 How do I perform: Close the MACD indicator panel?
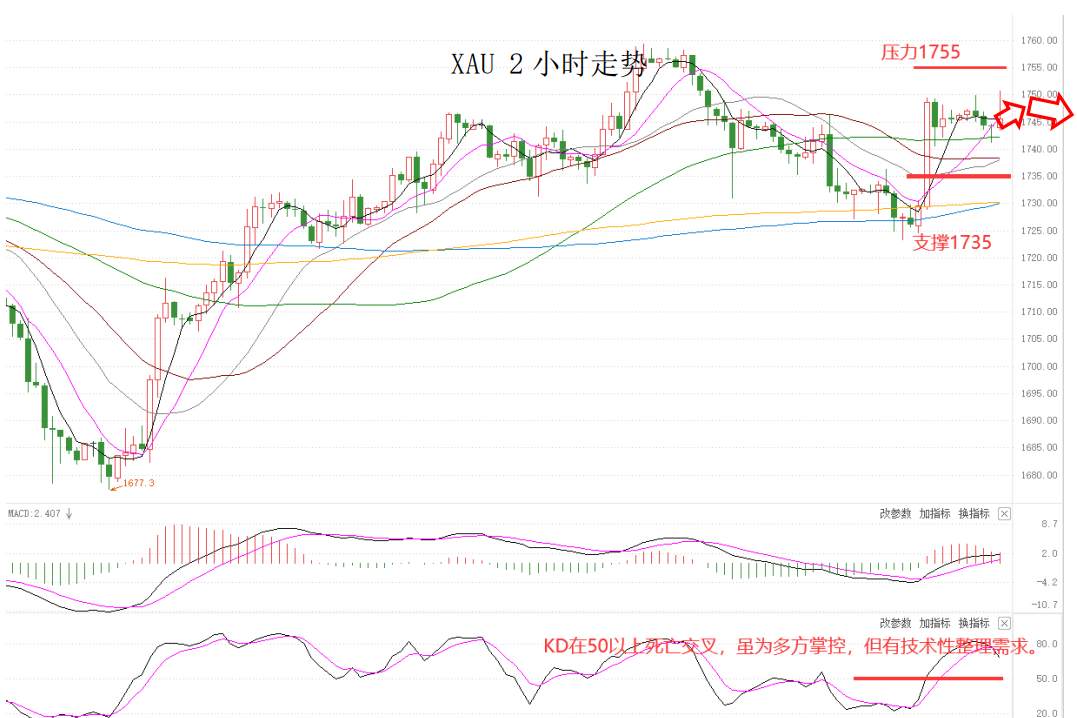point(1004,513)
